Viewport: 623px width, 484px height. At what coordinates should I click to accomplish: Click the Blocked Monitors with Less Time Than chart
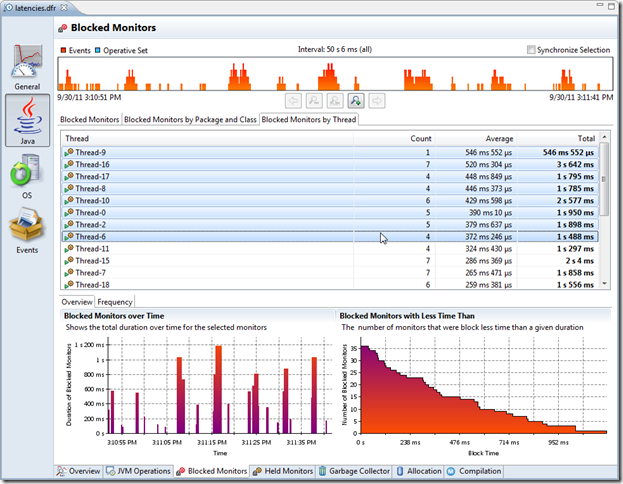484,385
